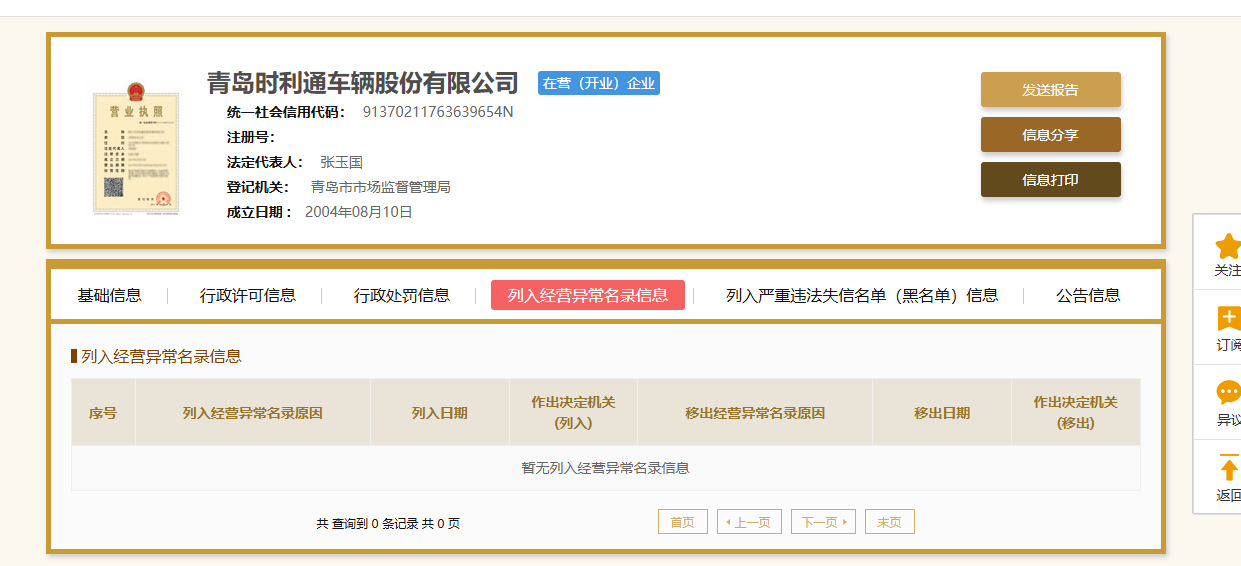Screen dimensions: 1241x566
Task: Click the 法定代表人 label
Action: [265, 161]
